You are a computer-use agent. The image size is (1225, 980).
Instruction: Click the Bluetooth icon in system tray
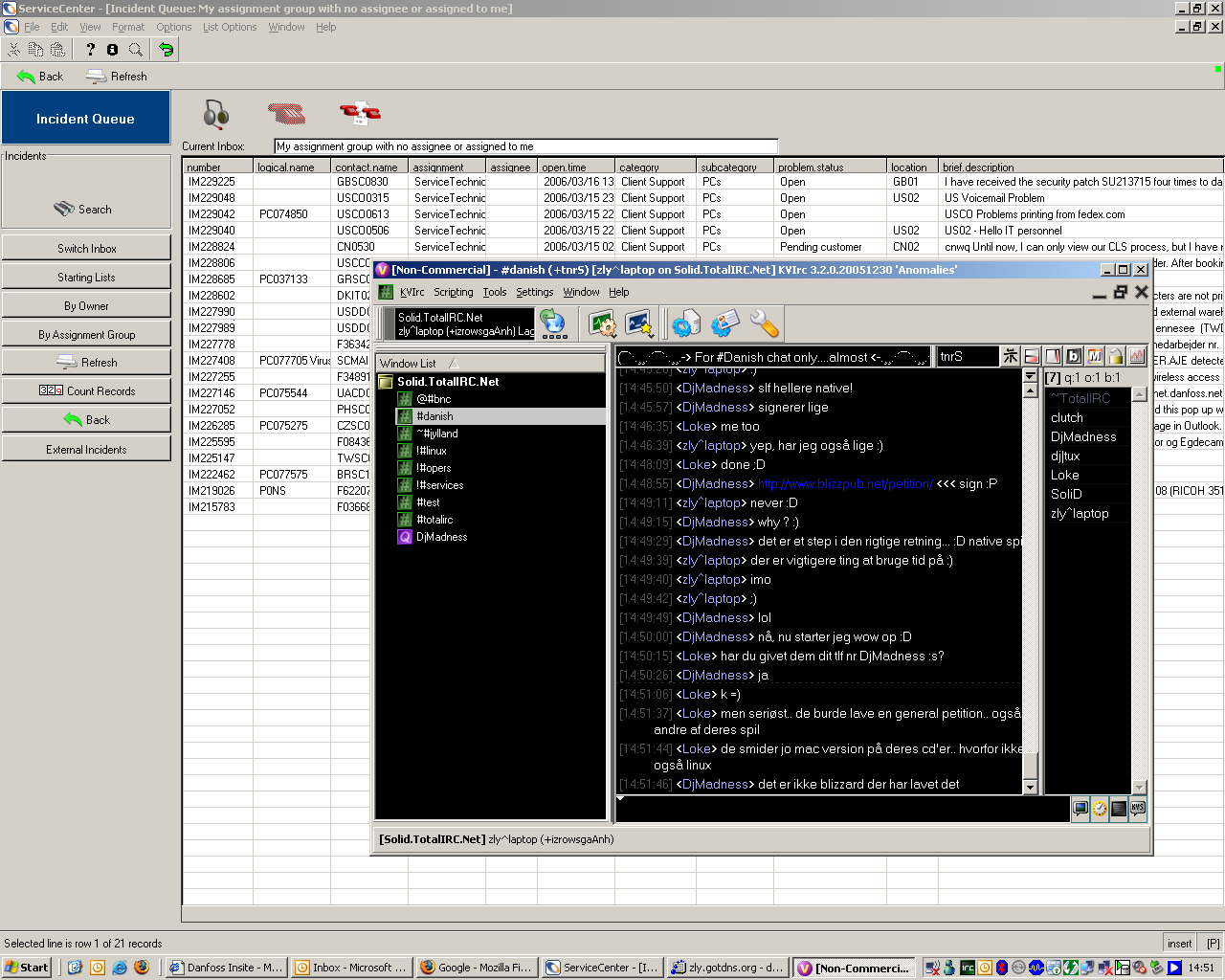pyautogui.click(x=1002, y=968)
